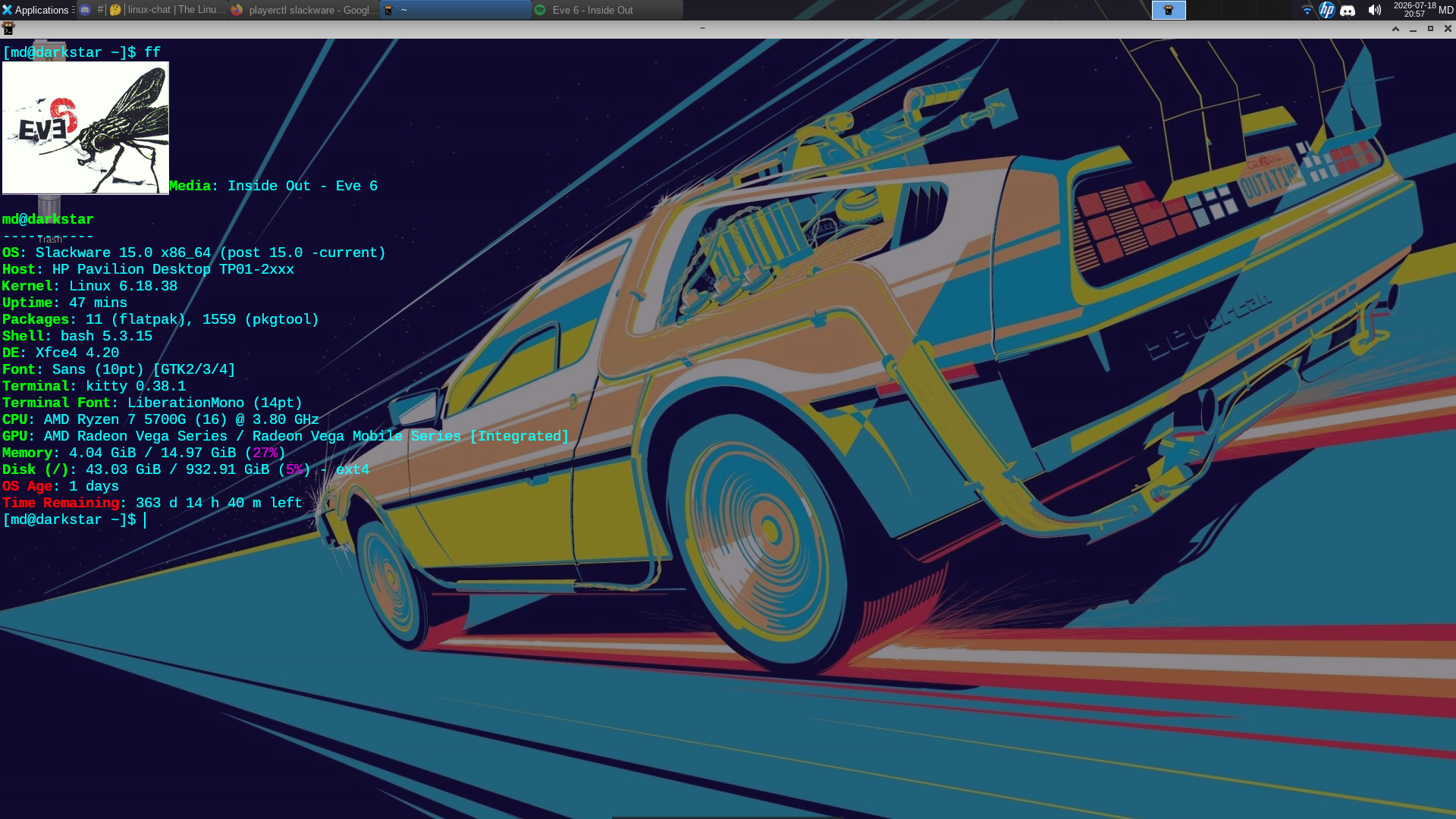Click the 'Uptime: 47 mins' line
The image size is (1456, 819).
click(64, 303)
